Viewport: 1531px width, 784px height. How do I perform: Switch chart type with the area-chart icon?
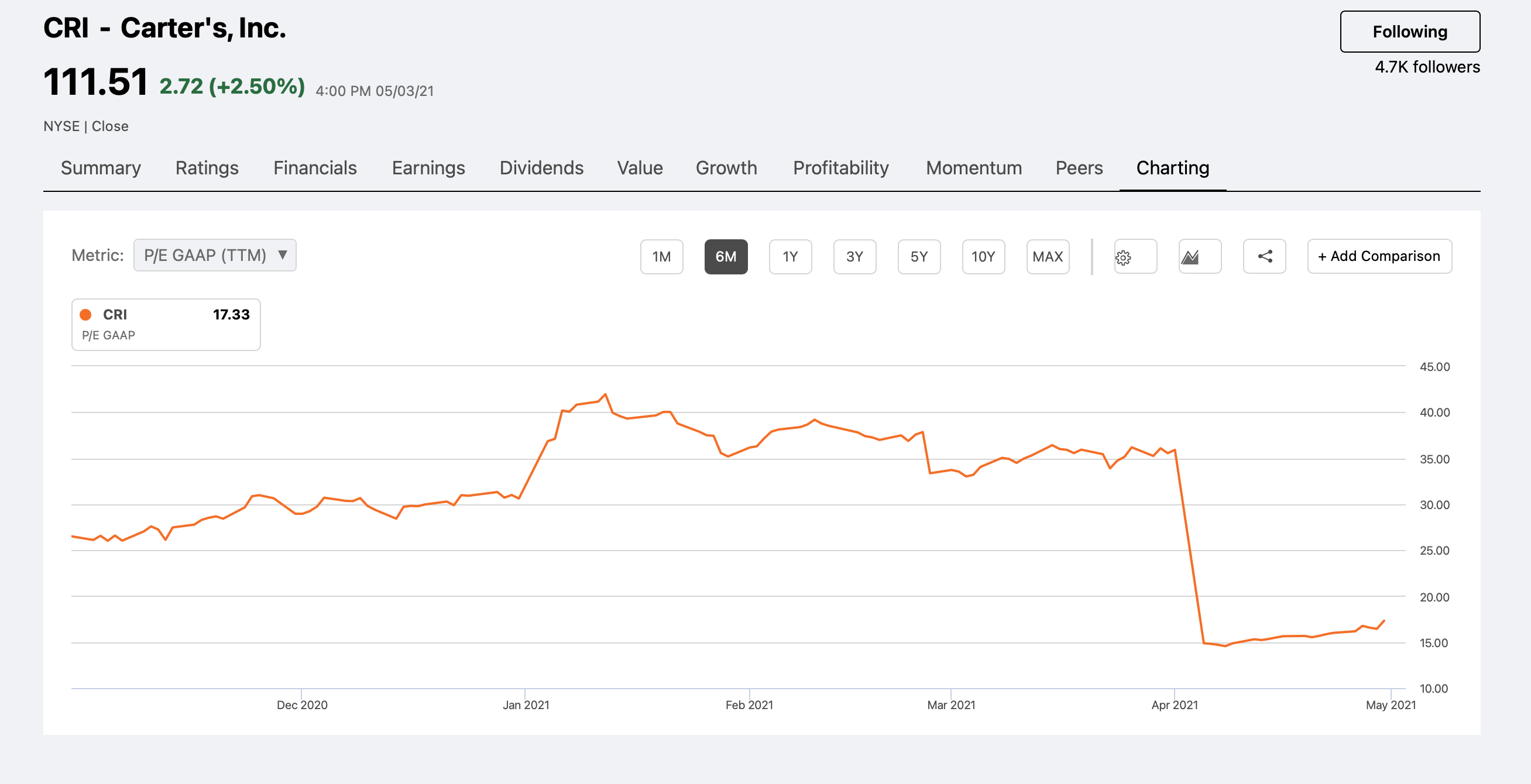1199,257
